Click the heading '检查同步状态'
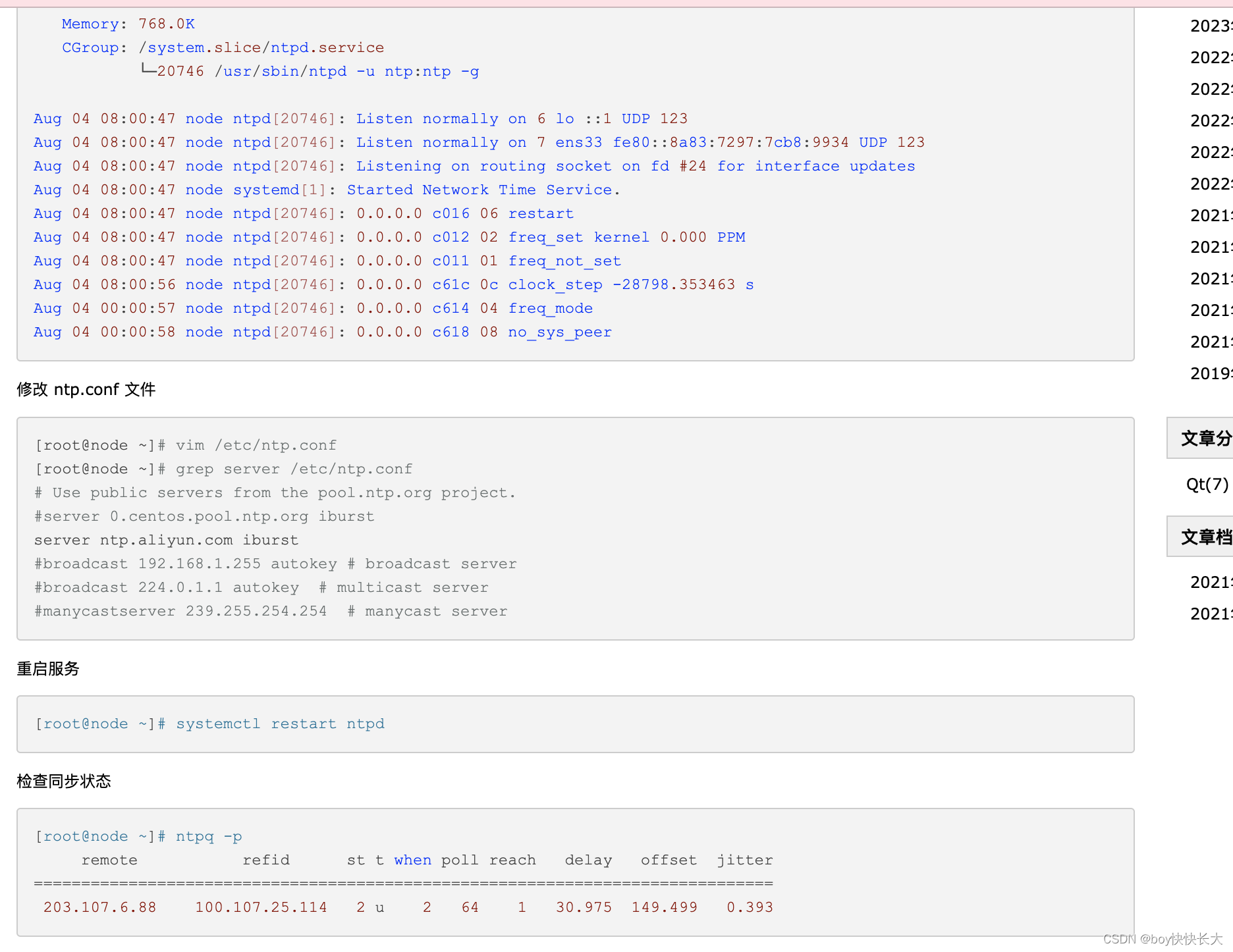This screenshot has height=952, width=1233. [64, 781]
